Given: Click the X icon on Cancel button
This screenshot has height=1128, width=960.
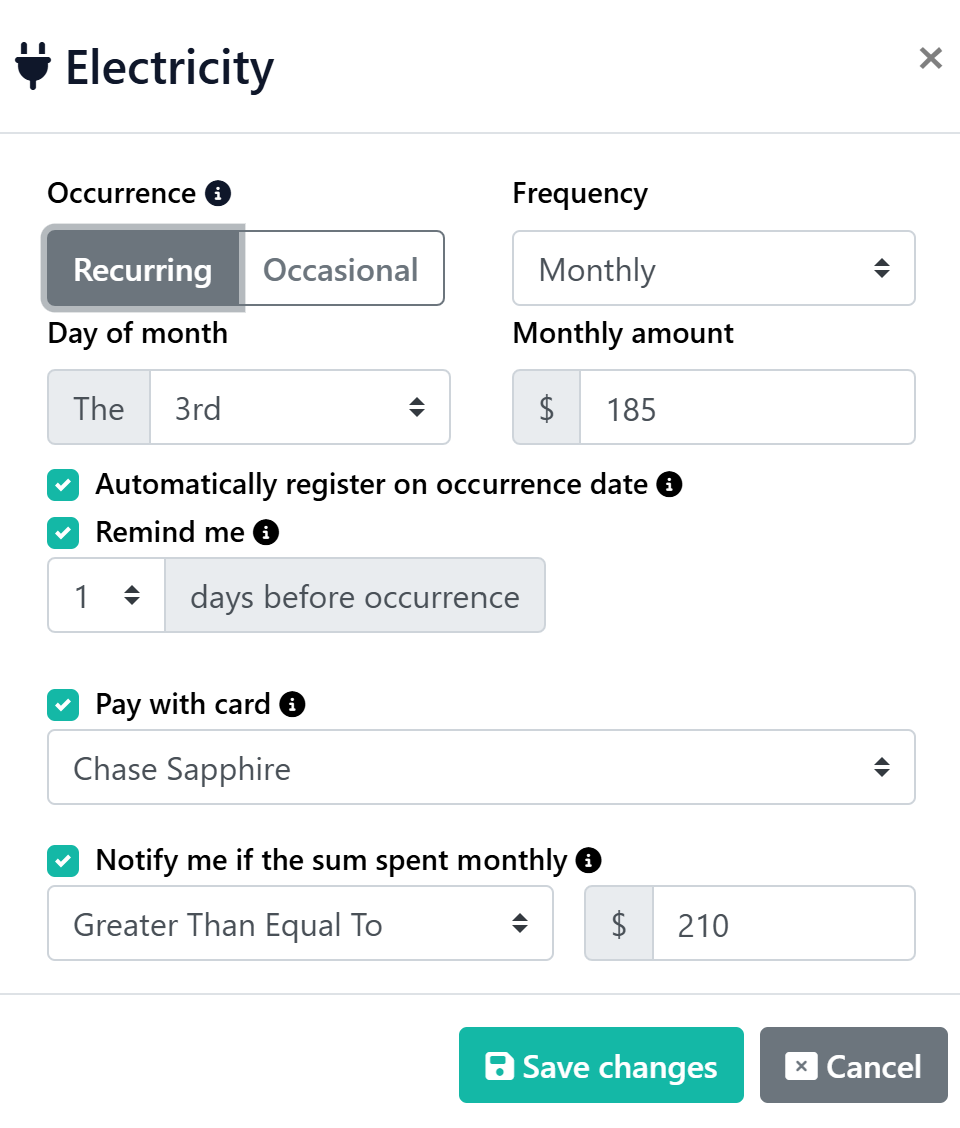Looking at the screenshot, I should point(800,1066).
